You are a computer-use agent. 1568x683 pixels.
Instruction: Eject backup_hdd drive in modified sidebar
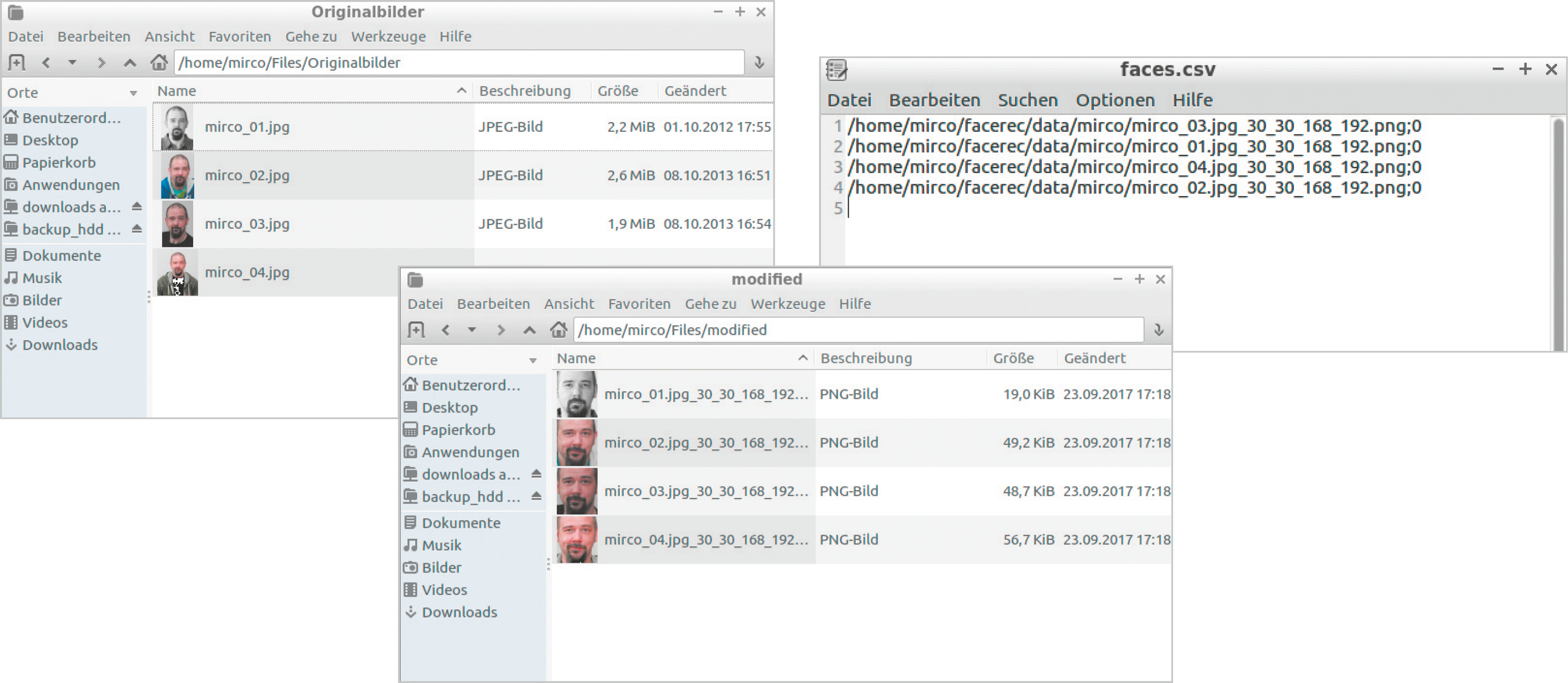[x=536, y=496]
